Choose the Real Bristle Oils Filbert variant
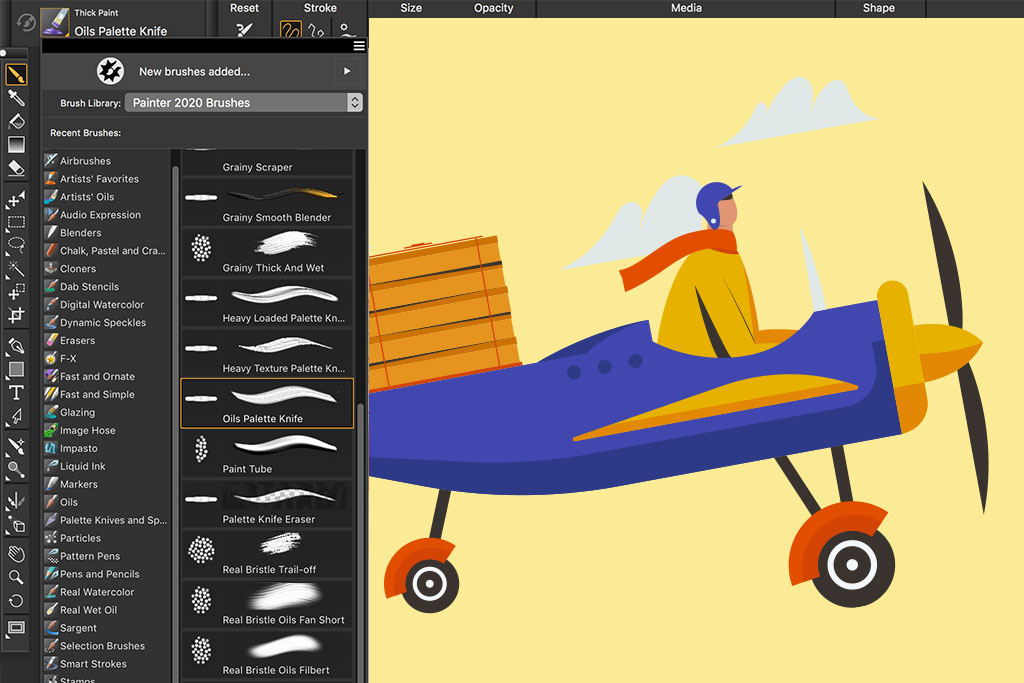The image size is (1024, 683). click(x=267, y=655)
